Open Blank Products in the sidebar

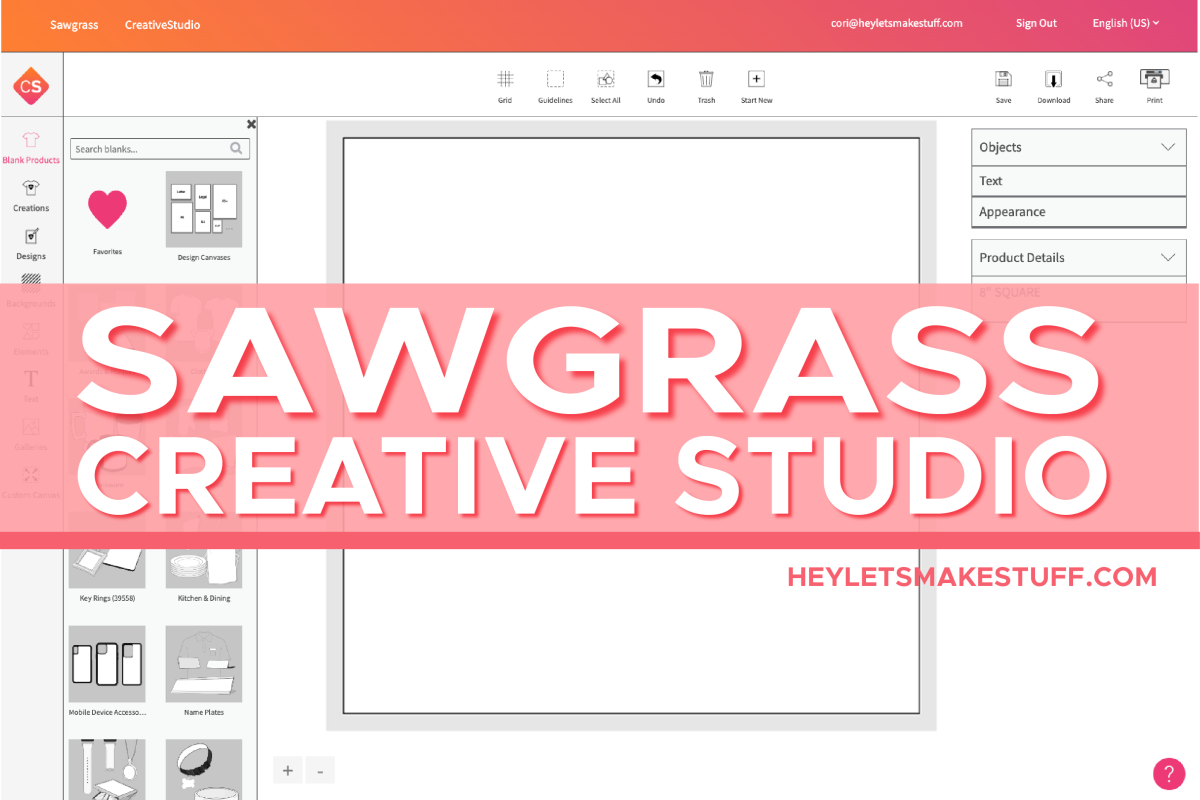[31, 148]
